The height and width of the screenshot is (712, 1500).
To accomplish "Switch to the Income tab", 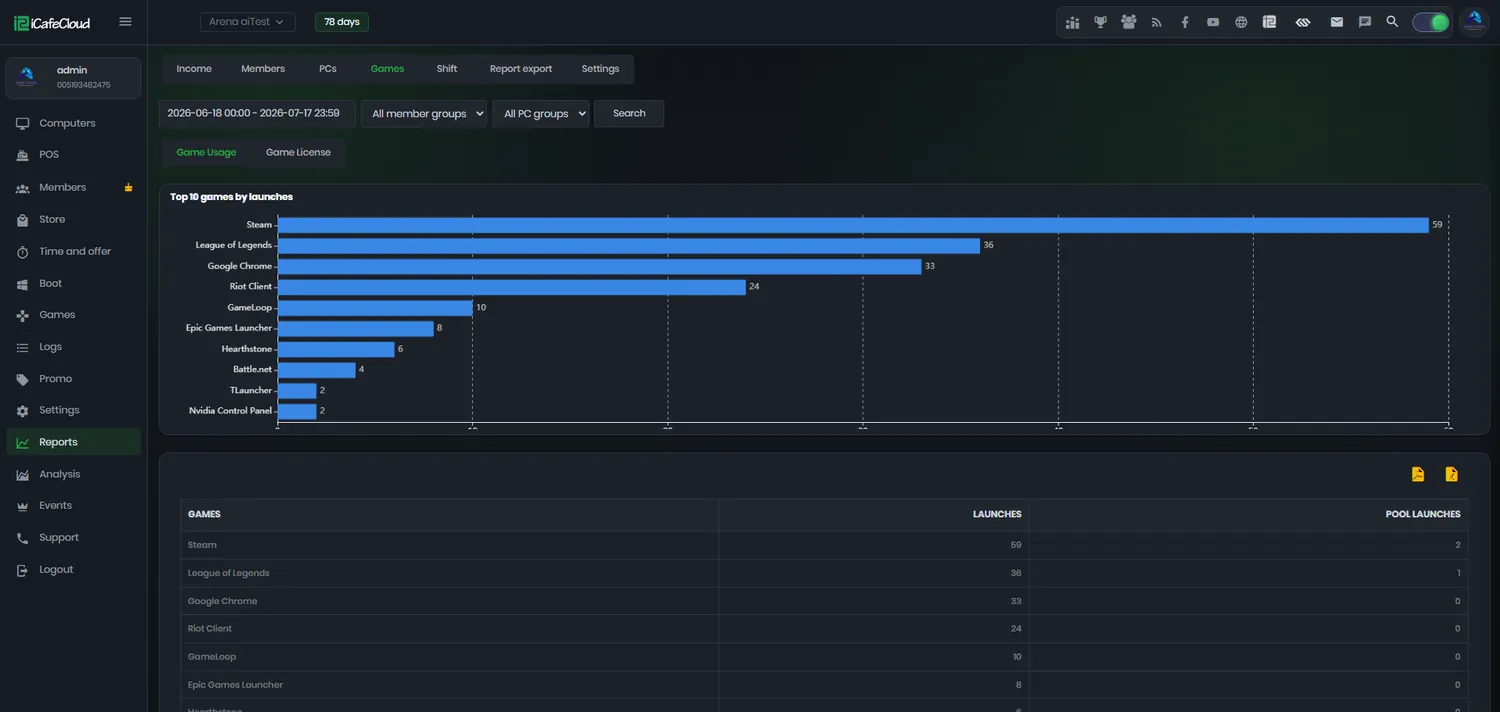I will [194, 69].
